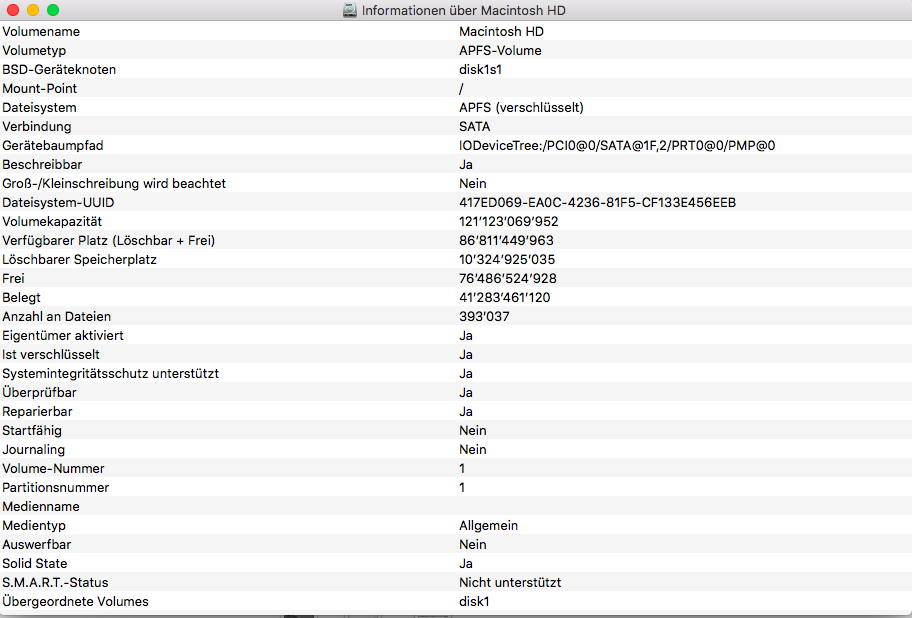Click the free space value 76'486'524'928
The width and height of the screenshot is (912, 618).
click(x=508, y=278)
